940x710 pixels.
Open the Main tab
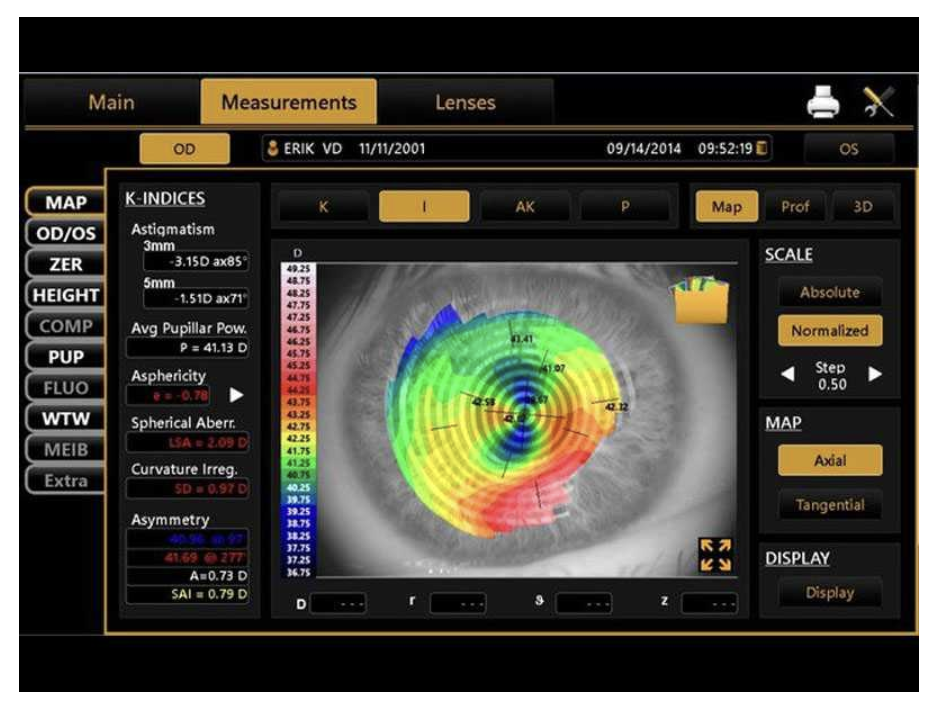pyautogui.click(x=110, y=102)
